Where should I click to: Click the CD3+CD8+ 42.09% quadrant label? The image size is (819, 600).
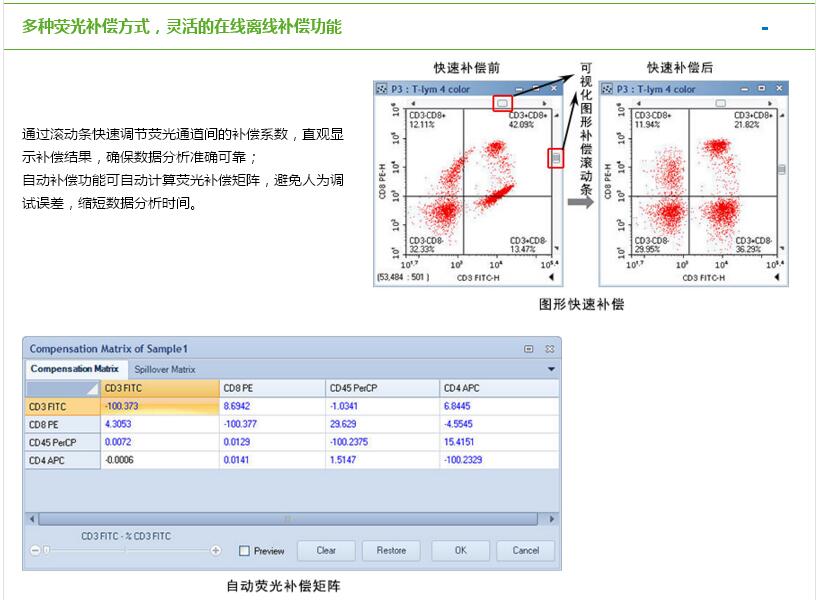(x=528, y=120)
